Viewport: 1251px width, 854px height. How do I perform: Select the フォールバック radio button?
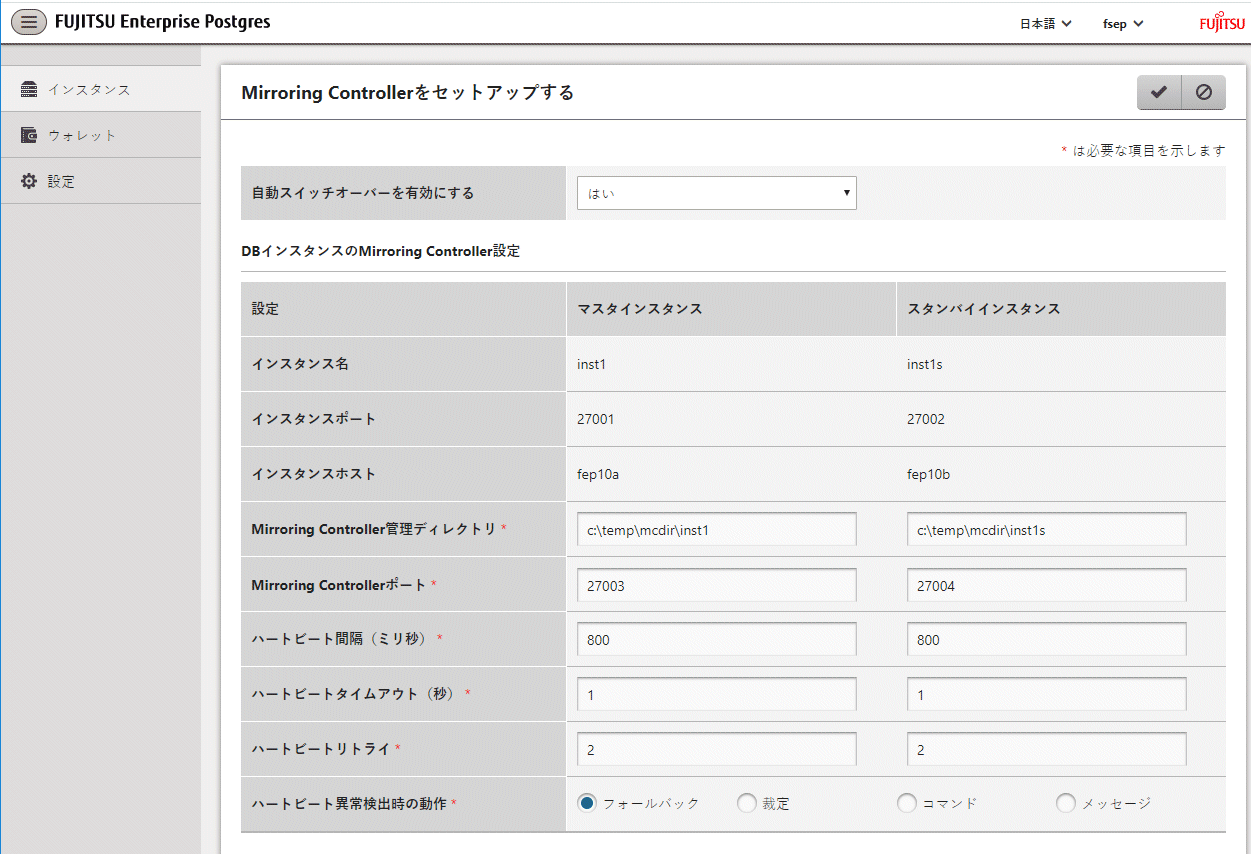[587, 803]
